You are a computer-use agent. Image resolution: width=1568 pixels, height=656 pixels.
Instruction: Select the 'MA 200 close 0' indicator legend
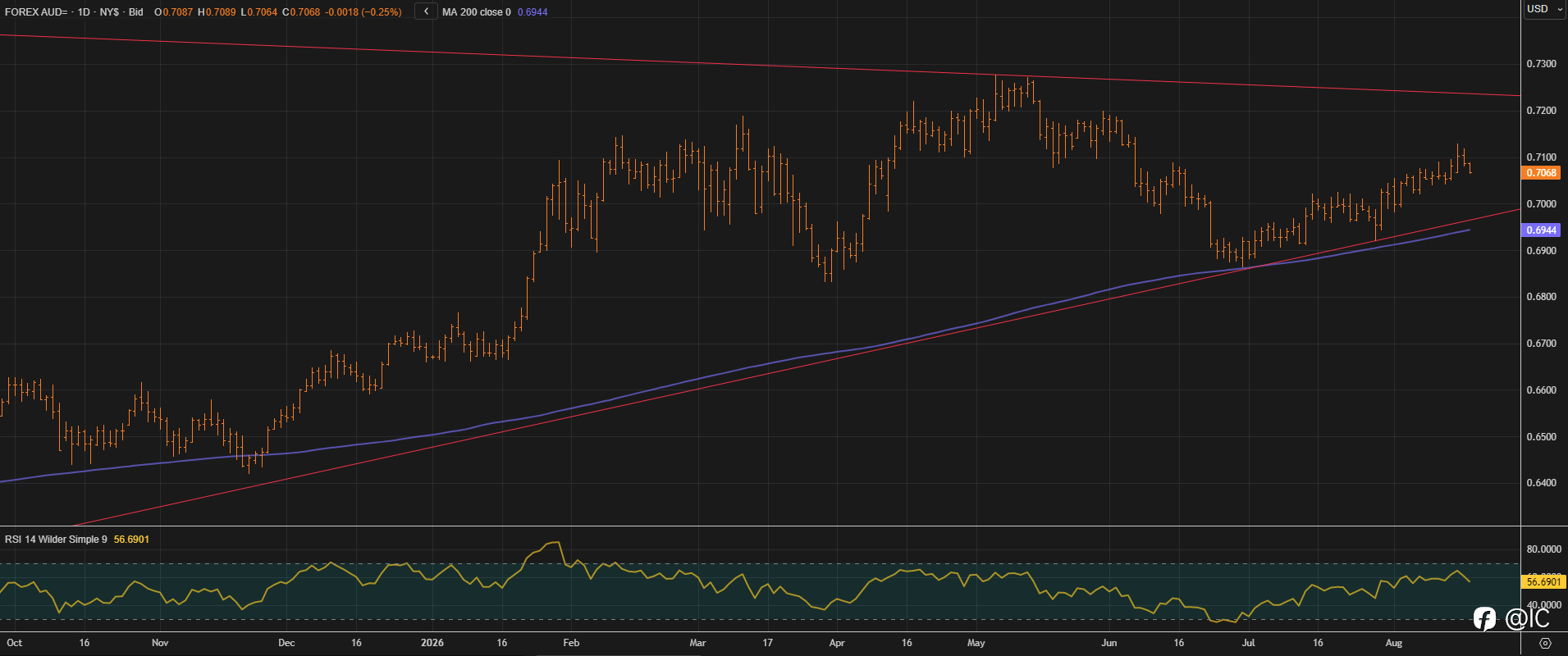click(476, 12)
